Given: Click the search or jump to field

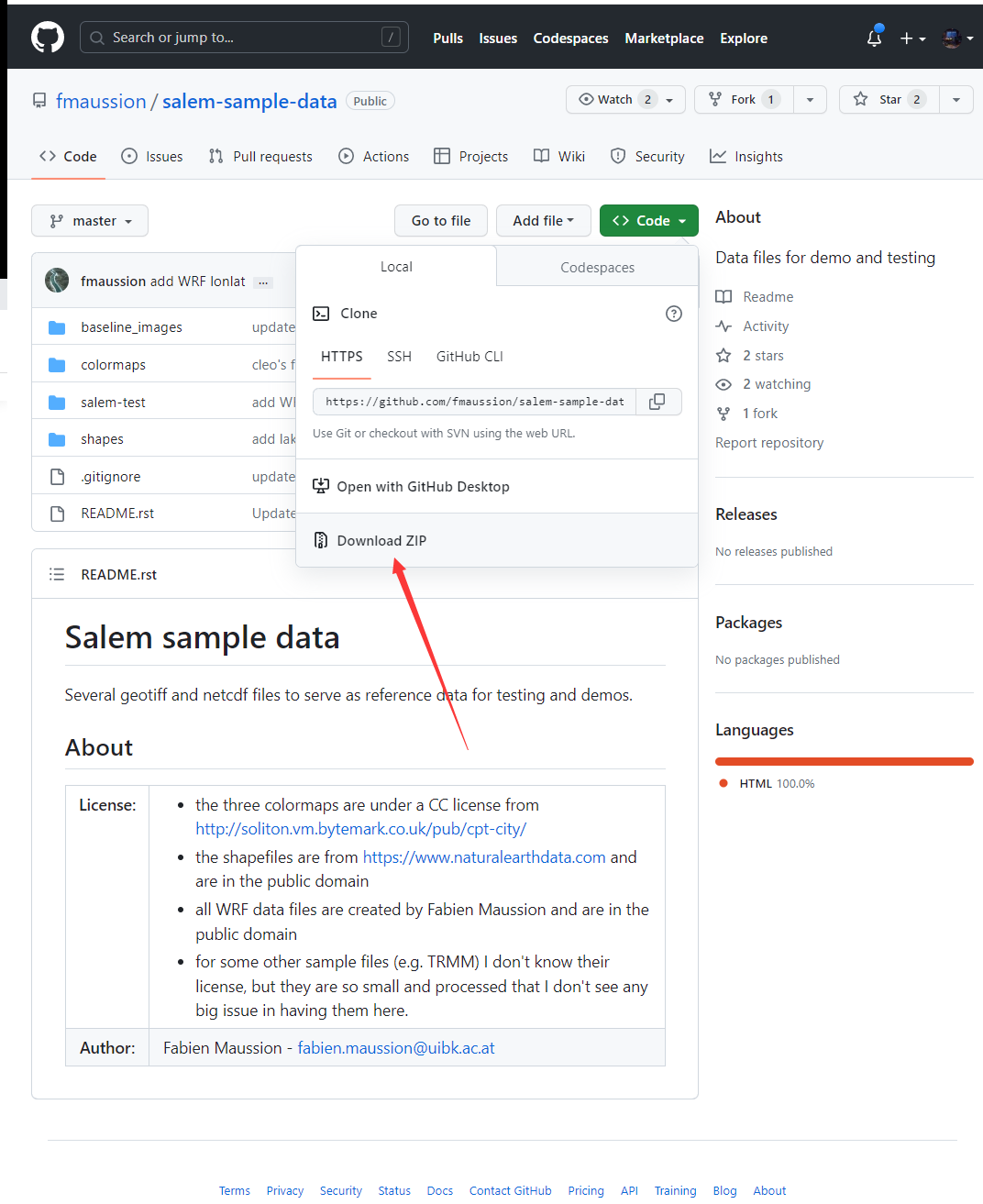Looking at the screenshot, I should pos(244,38).
